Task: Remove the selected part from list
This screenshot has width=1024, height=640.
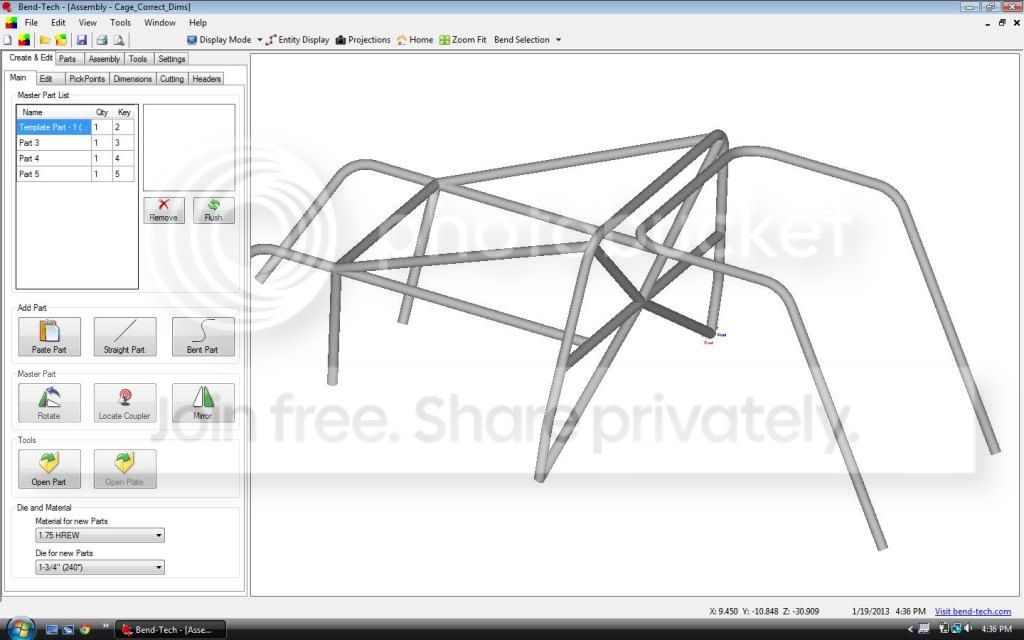Action: (164, 210)
